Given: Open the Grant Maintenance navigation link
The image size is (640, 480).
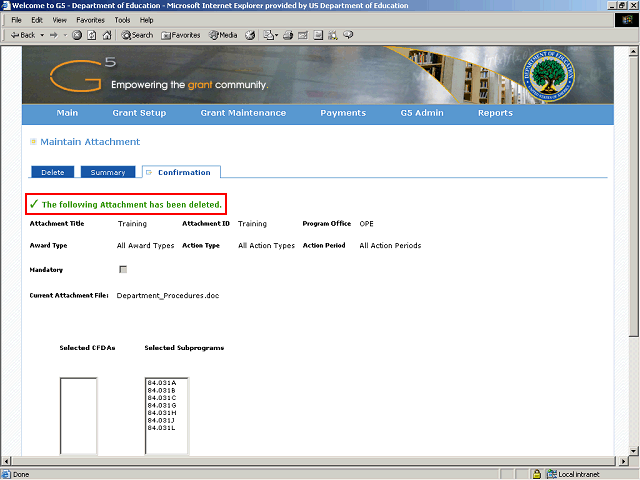Looking at the screenshot, I should pyautogui.click(x=243, y=113).
